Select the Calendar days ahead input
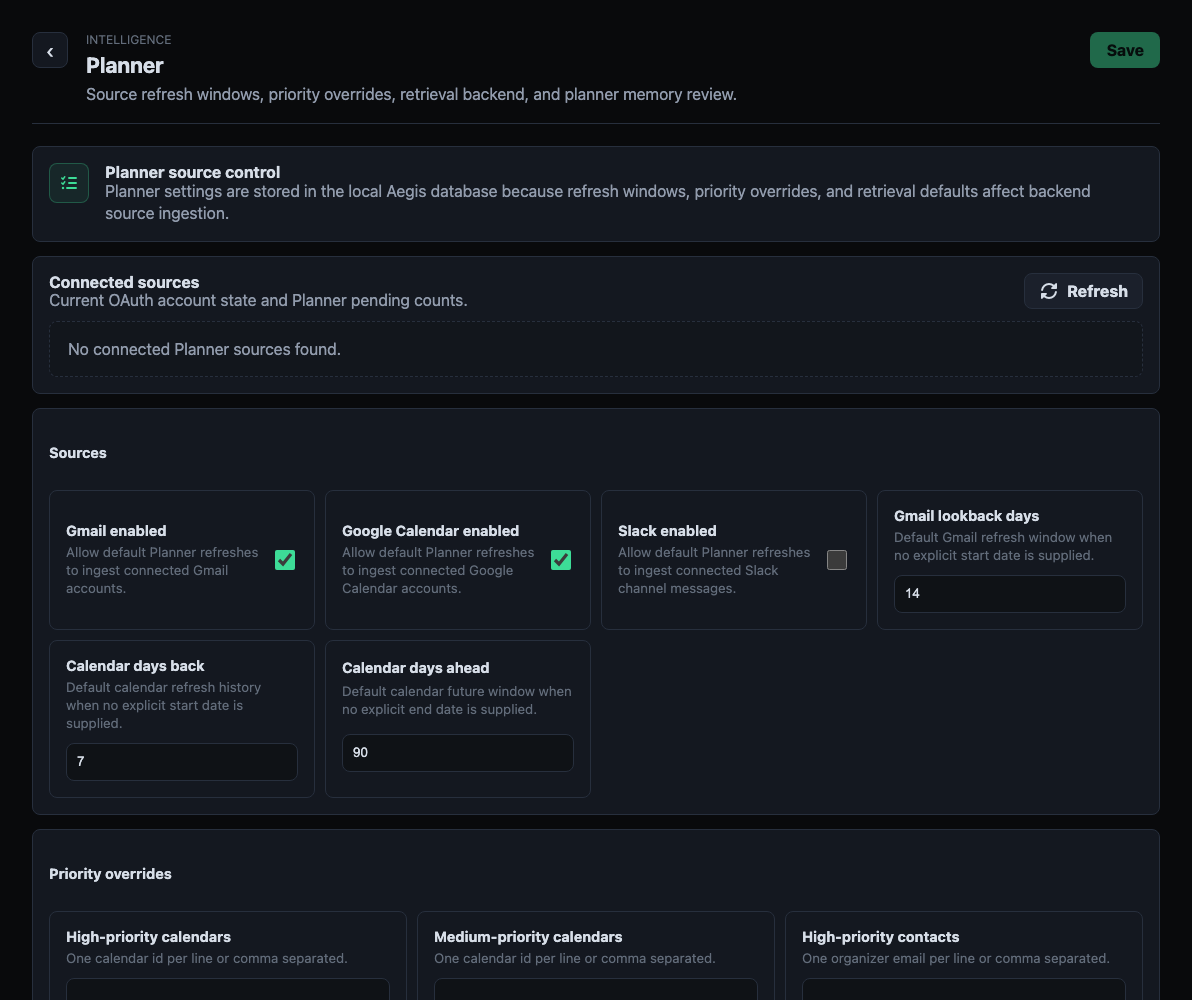Image resolution: width=1192 pixels, height=1000 pixels. (458, 753)
